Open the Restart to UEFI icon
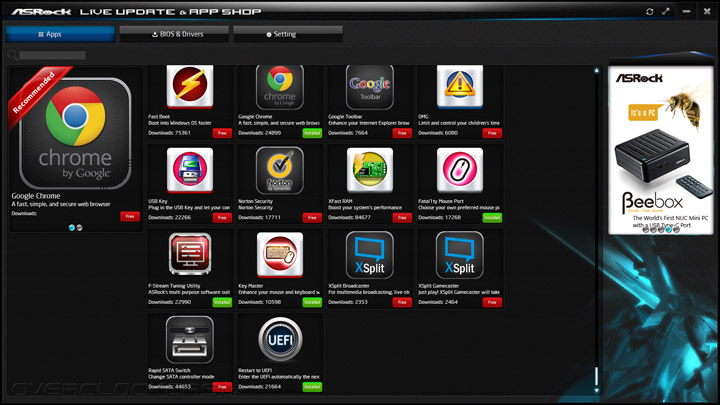The height and width of the screenshot is (405, 720). 280,340
